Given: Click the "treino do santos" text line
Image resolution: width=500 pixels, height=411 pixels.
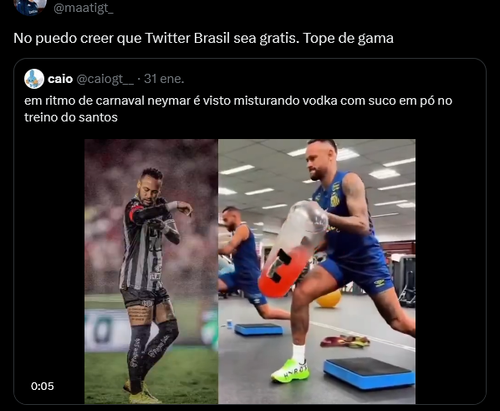Looking at the screenshot, I should click(71, 117).
